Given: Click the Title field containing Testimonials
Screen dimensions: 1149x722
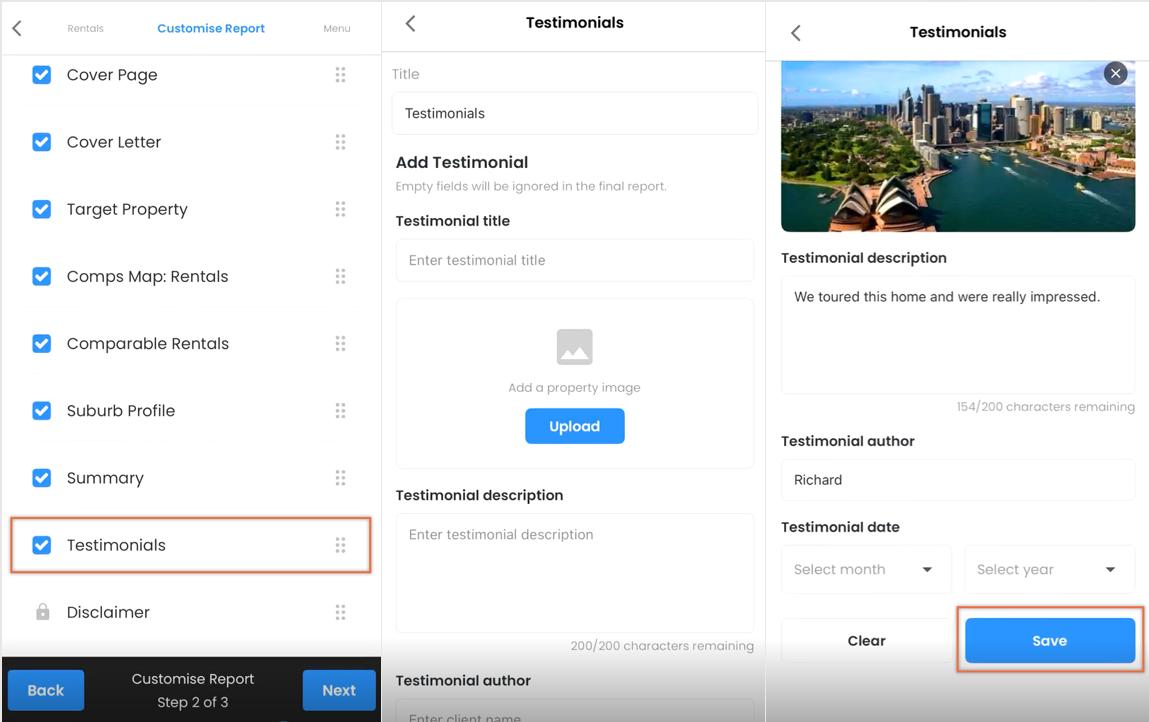Looking at the screenshot, I should pos(574,114).
